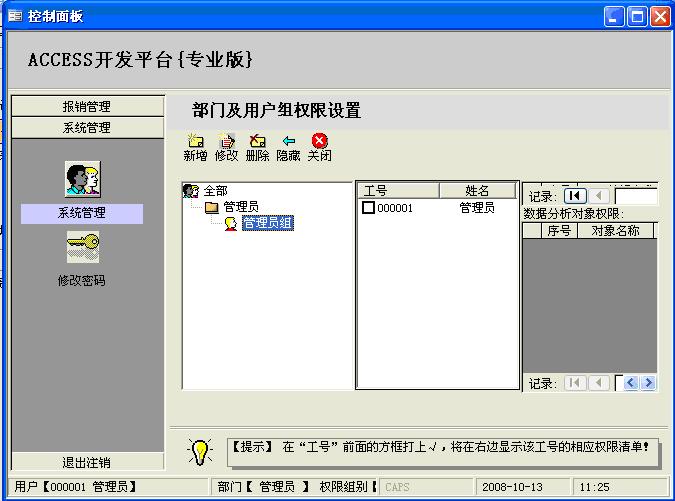Viewport: 675px width, 501px height.
Task: Click the 隐藏 (hide) arrow icon
Action: (288, 141)
